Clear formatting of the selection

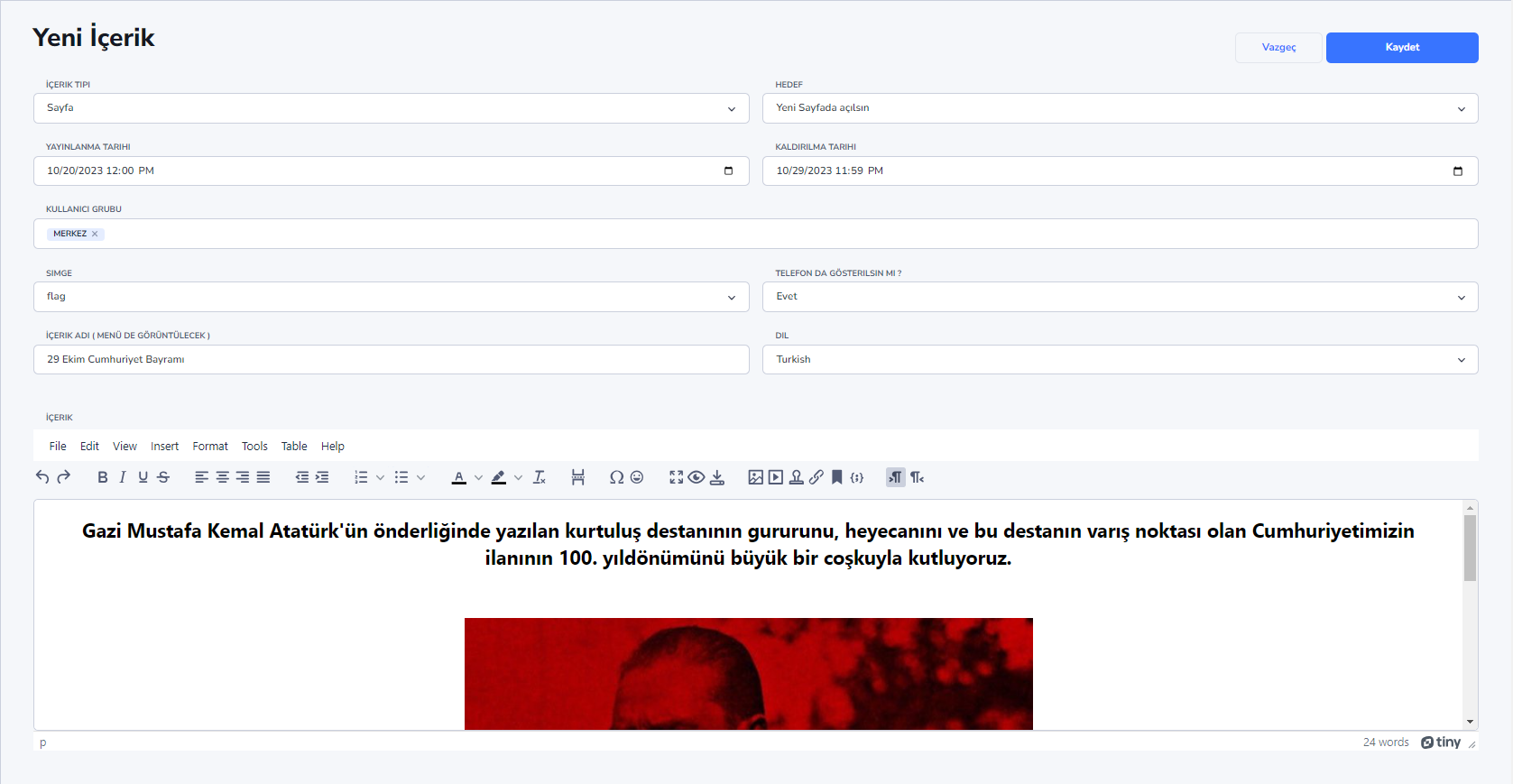(540, 477)
